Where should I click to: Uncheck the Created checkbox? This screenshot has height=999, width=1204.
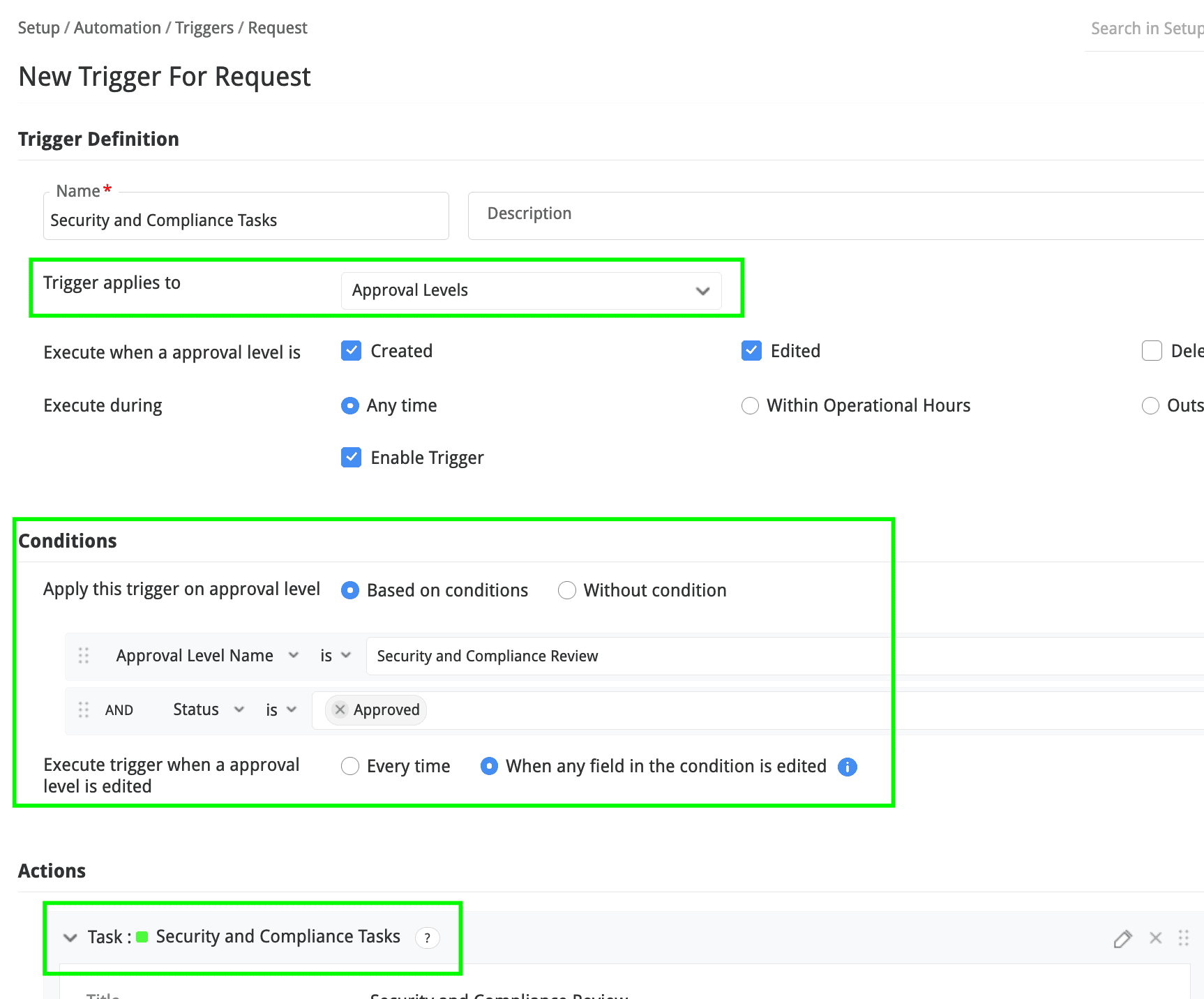coord(352,351)
